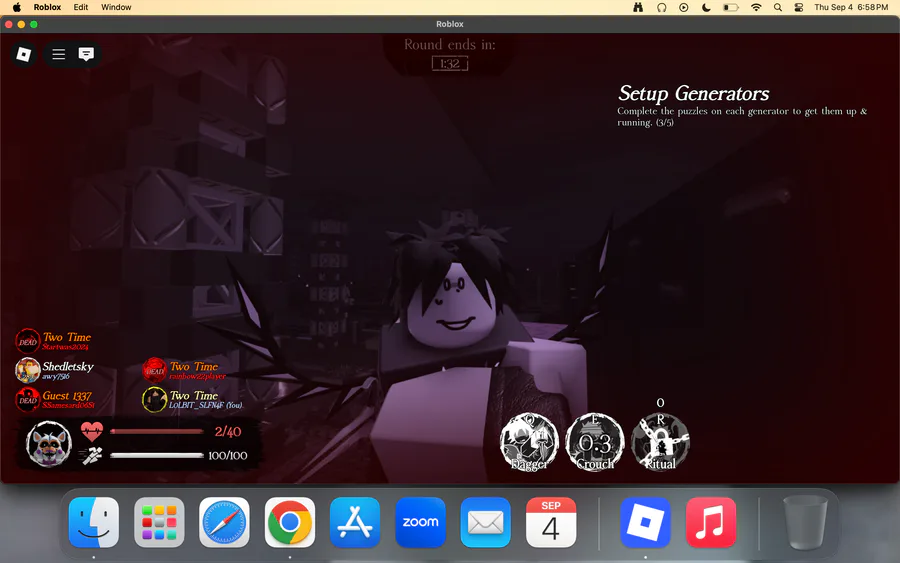The height and width of the screenshot is (563, 900).
Task: Open the Roblox menu in menu bar
Action: (x=47, y=7)
